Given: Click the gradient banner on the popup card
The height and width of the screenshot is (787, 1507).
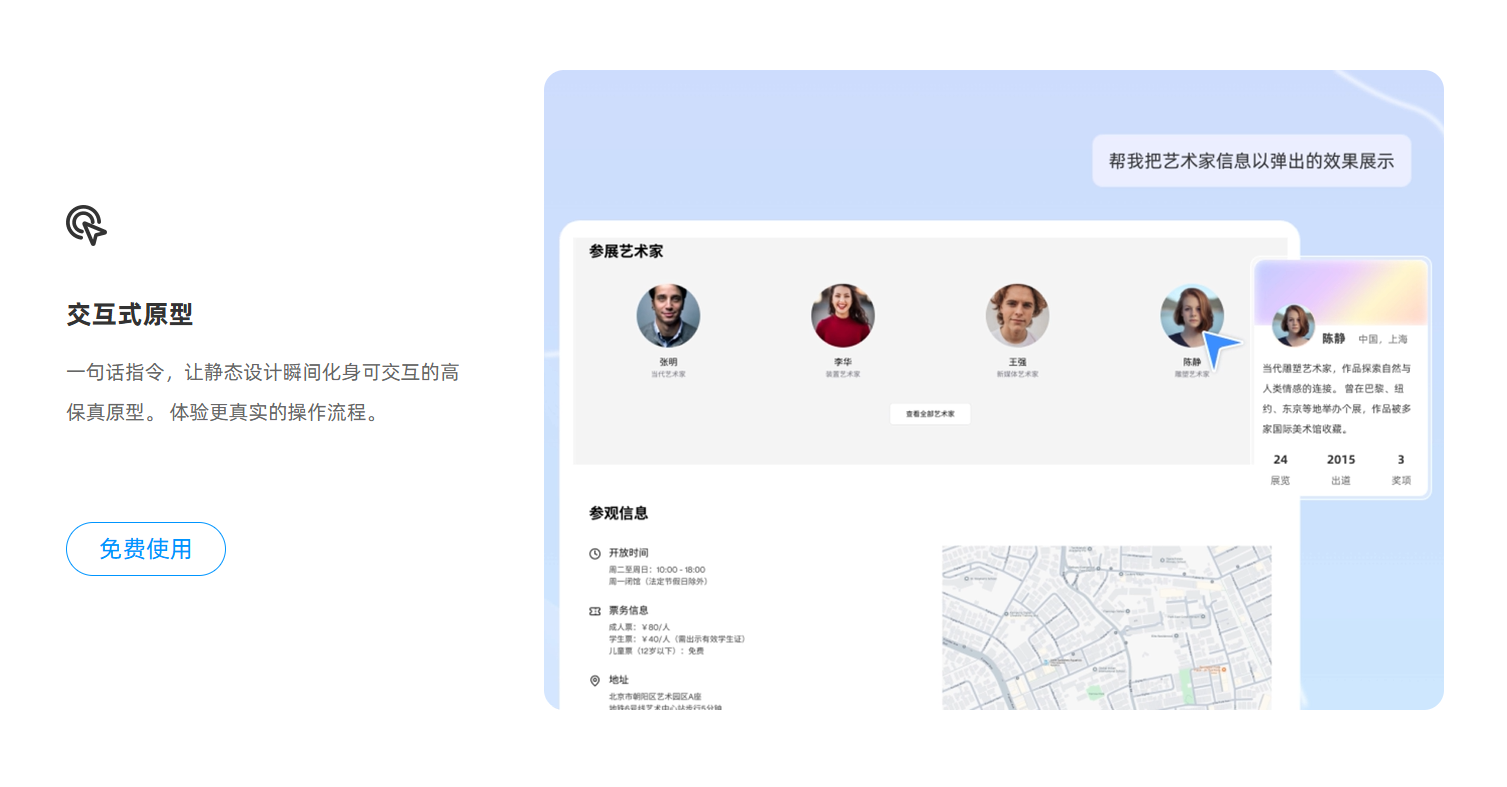Looking at the screenshot, I should [1341, 292].
